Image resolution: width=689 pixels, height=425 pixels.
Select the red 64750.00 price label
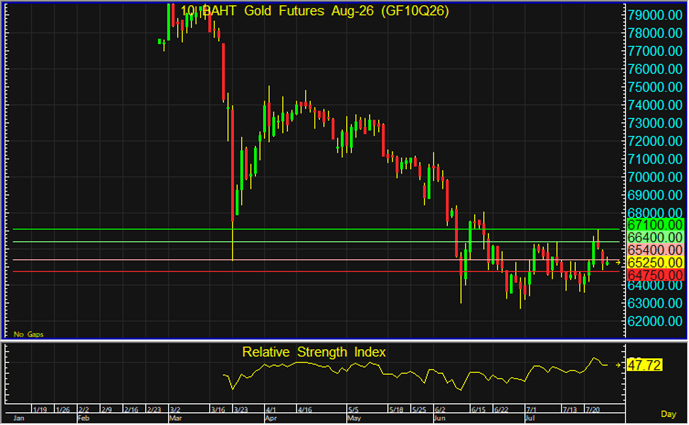[x=655, y=275]
